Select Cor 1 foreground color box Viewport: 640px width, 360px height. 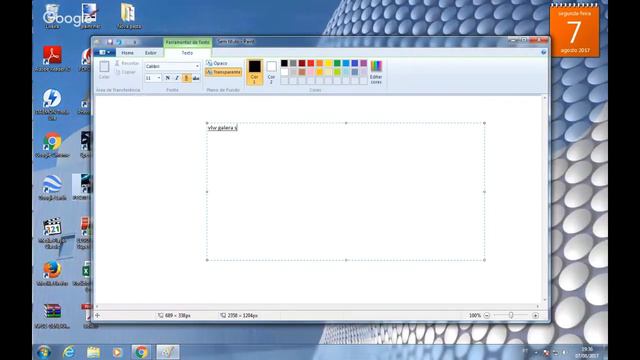254,72
